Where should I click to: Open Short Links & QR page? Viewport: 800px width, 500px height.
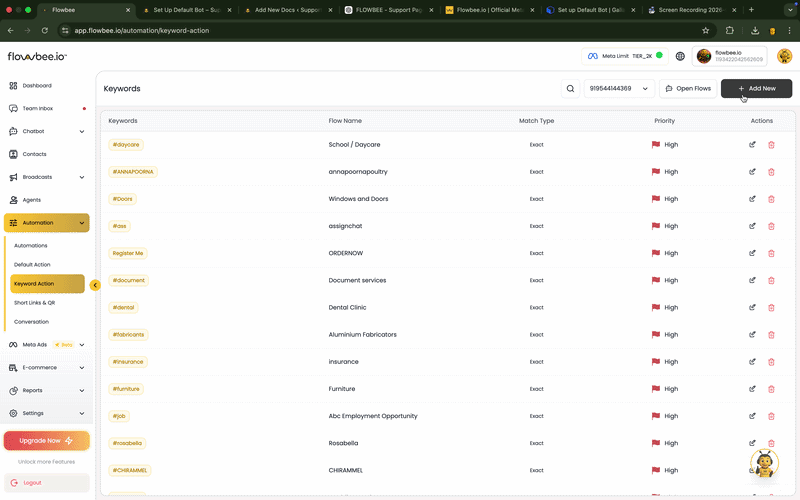click(35, 302)
